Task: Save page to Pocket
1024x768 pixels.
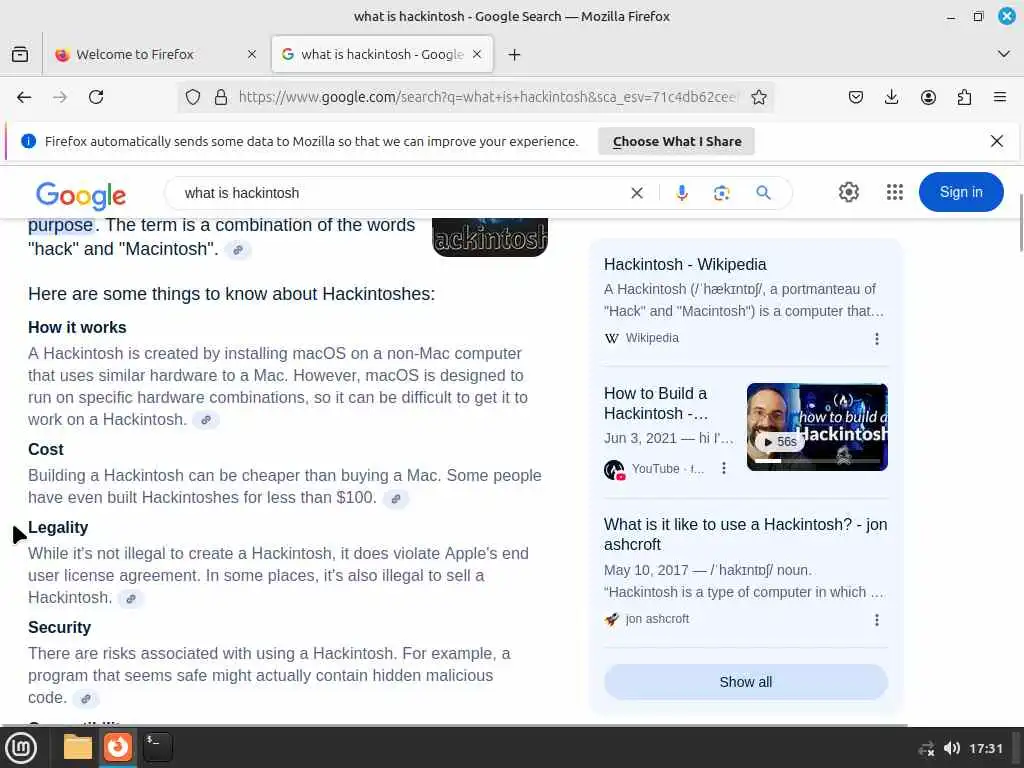Action: click(856, 97)
